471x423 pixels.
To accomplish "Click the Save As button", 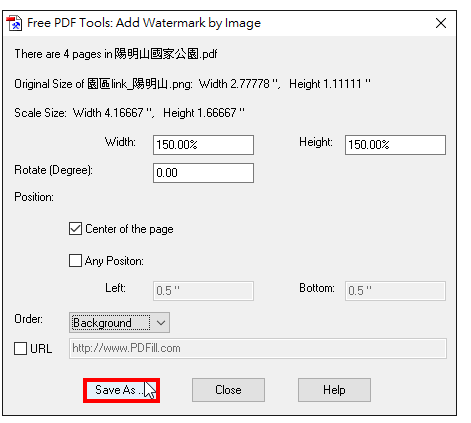I will (121, 390).
